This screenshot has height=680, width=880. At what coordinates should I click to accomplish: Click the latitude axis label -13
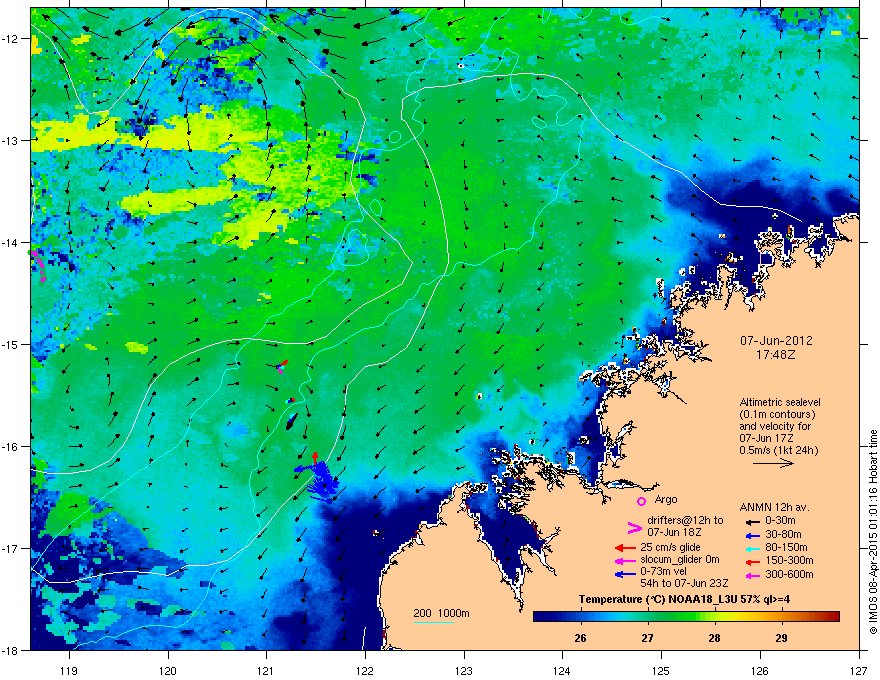point(11,140)
